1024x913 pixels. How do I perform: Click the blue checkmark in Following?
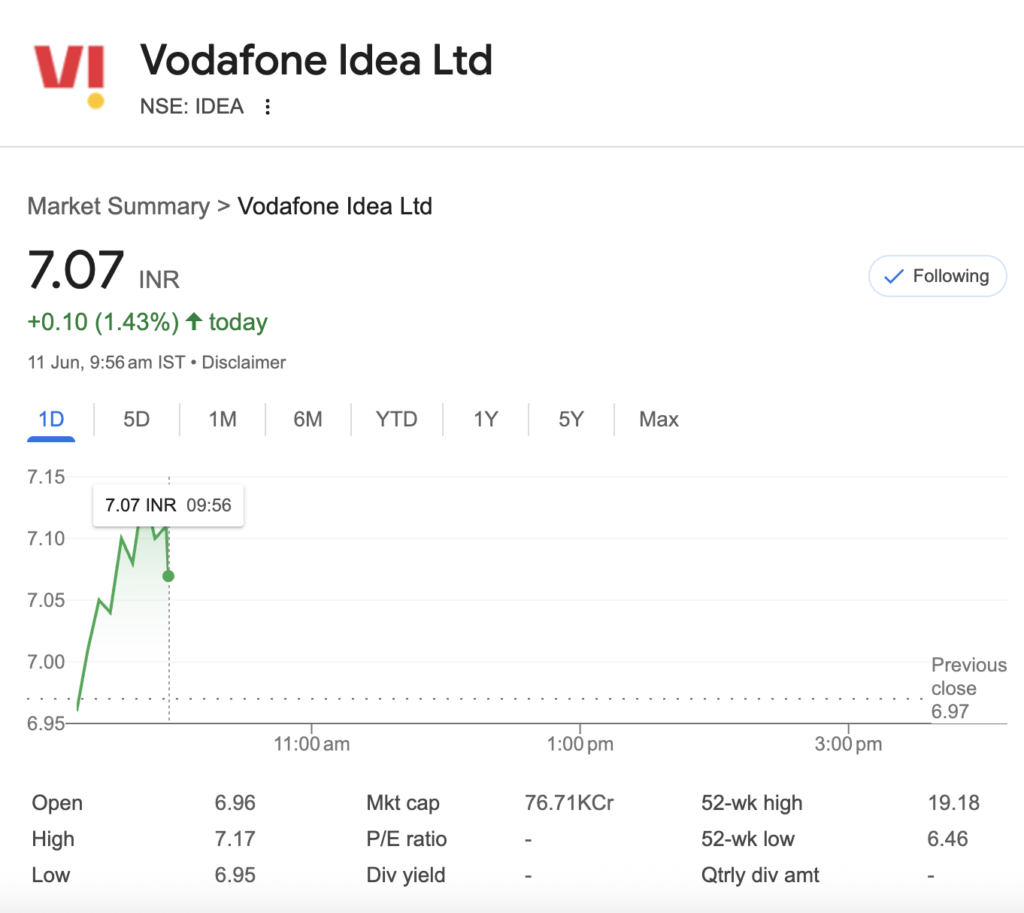(893, 276)
